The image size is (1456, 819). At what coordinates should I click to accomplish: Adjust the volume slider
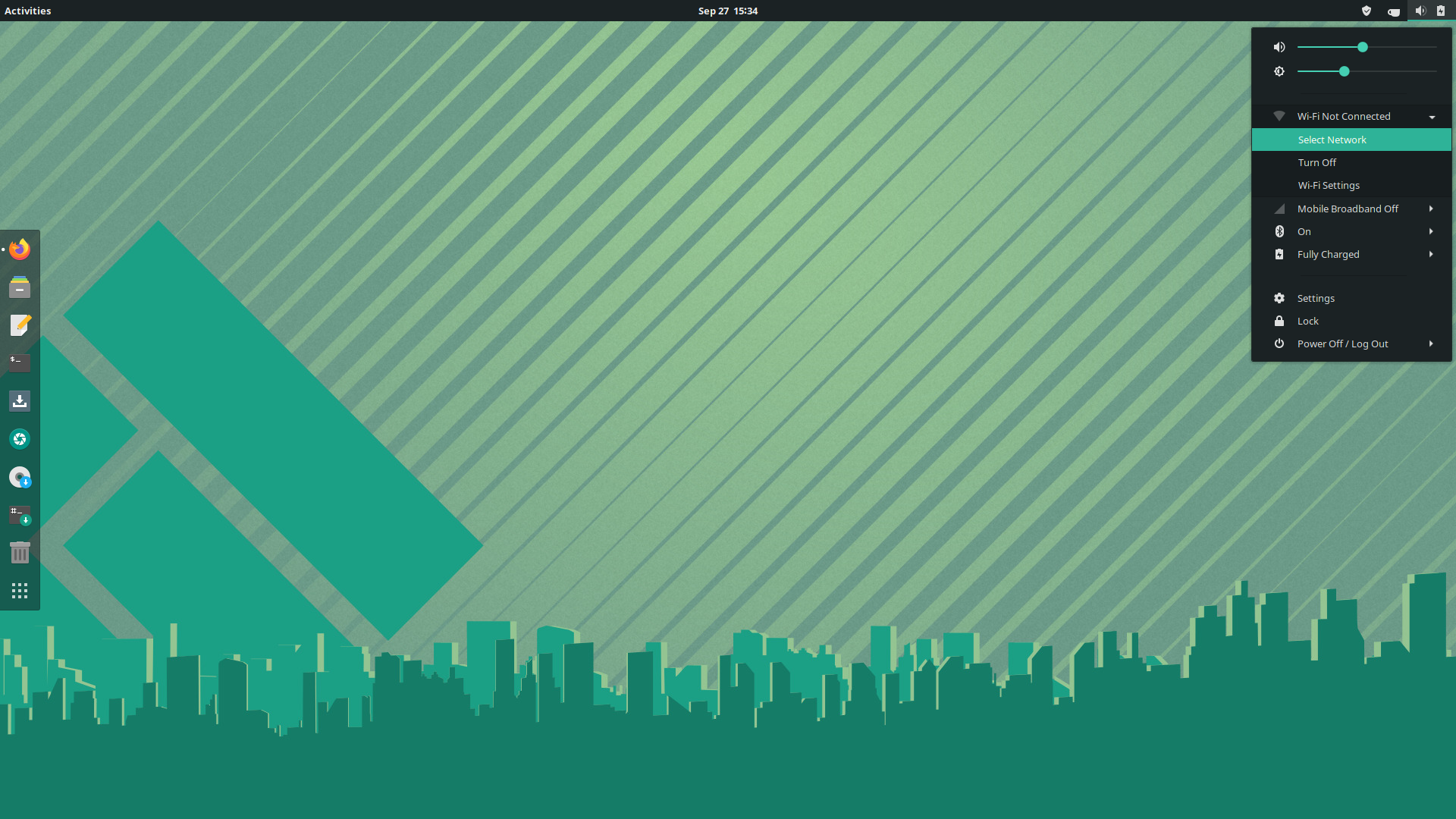pos(1367,47)
